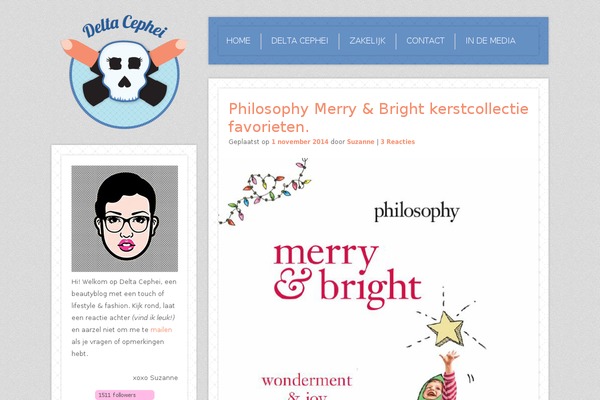
Task: Select CONTACT in the navigation bar
Action: coord(425,41)
